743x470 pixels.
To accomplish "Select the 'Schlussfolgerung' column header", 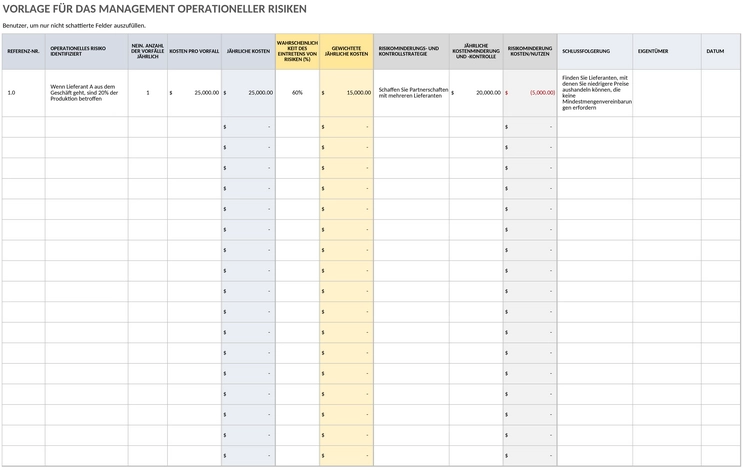I will tap(595, 51).
